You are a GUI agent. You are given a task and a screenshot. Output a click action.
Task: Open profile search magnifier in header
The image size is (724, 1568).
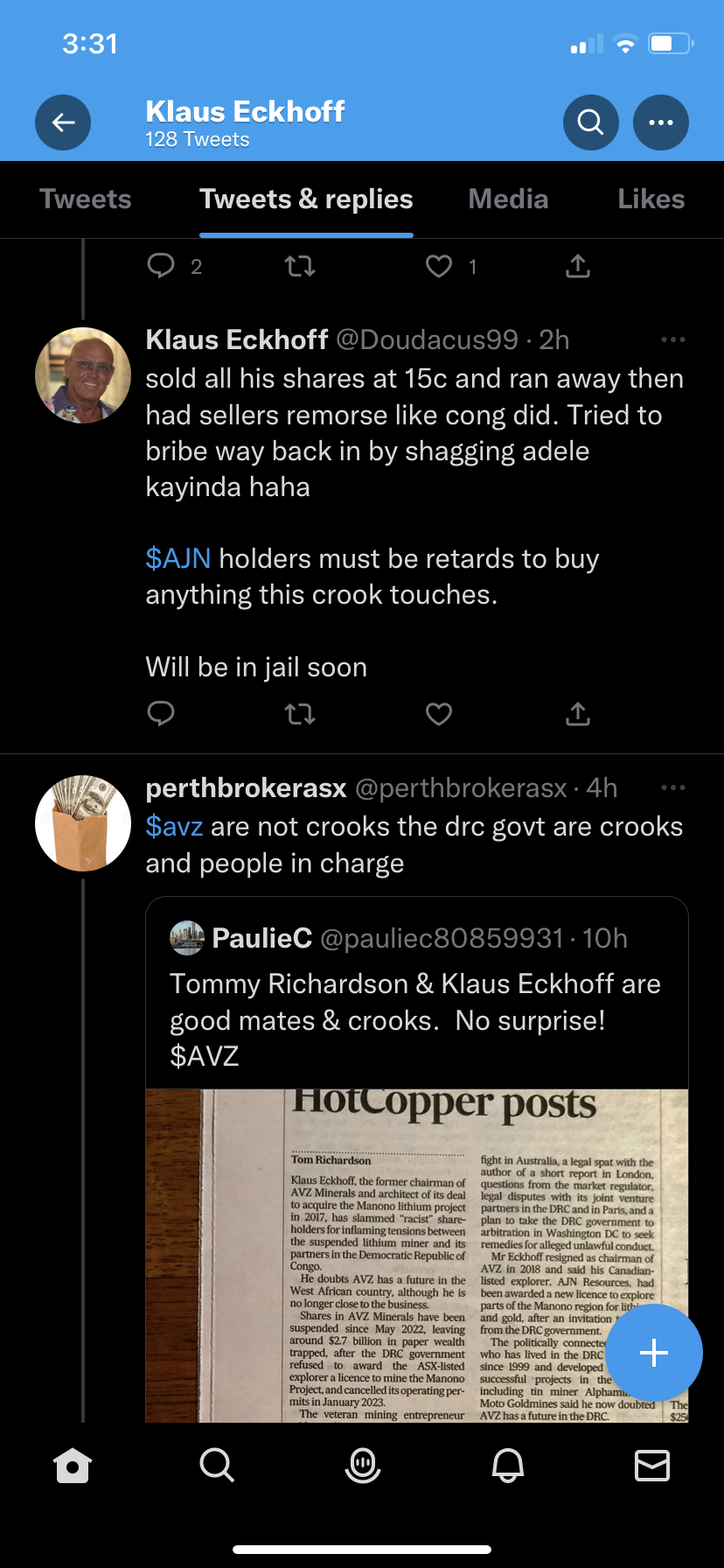[x=591, y=122]
